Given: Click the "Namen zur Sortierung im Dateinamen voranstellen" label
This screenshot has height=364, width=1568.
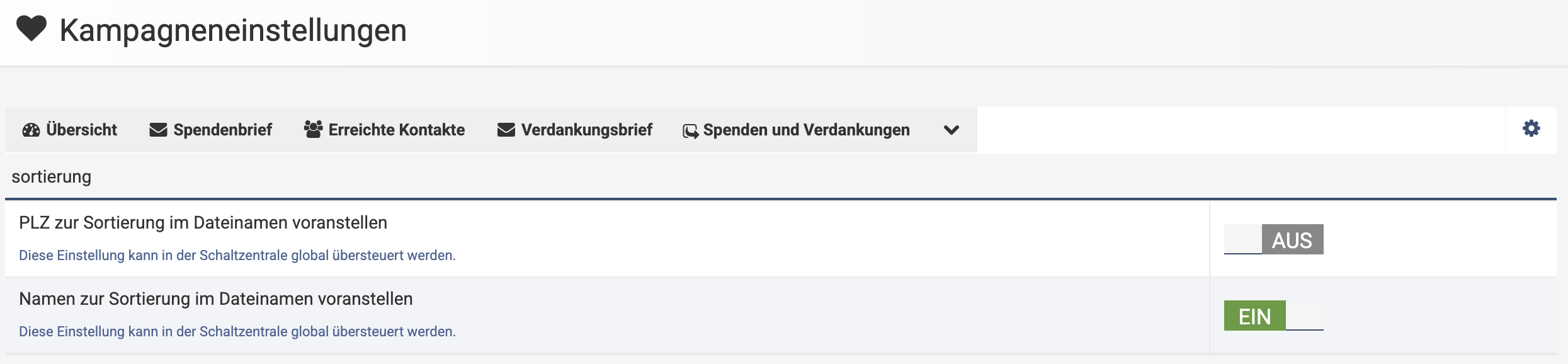Looking at the screenshot, I should point(215,299).
